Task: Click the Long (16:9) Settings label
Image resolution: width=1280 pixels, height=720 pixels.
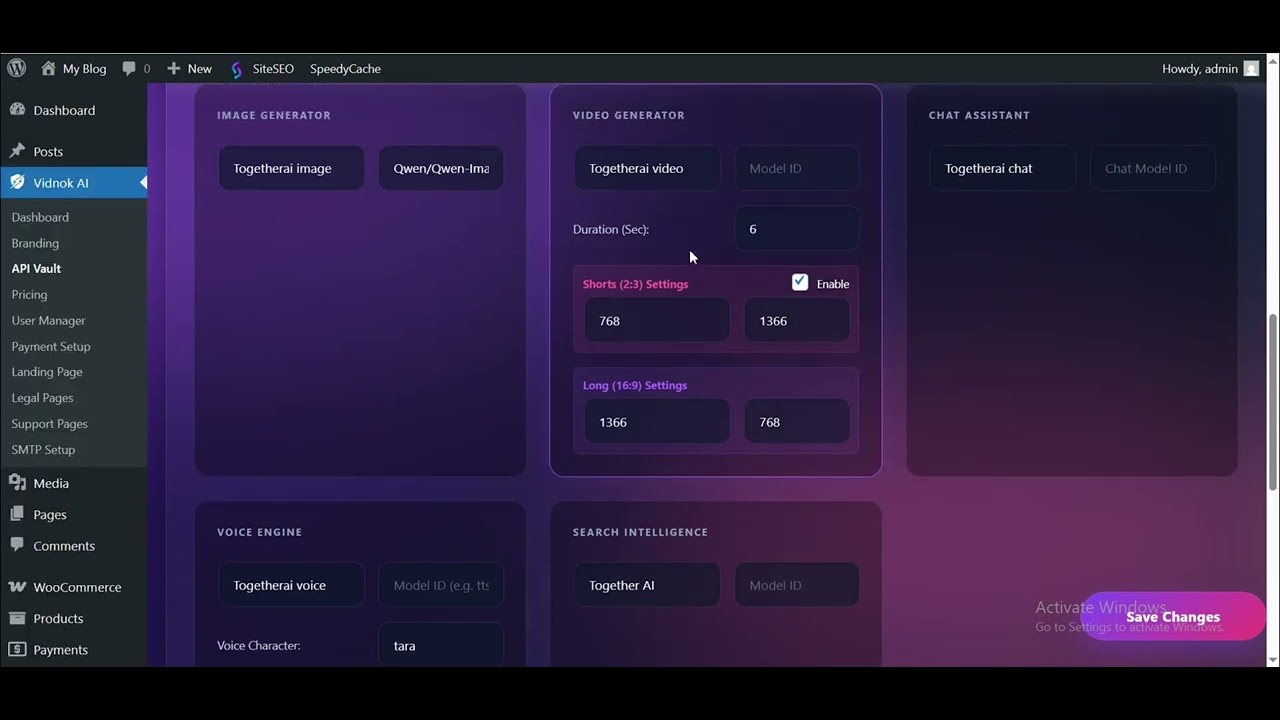Action: (x=635, y=385)
